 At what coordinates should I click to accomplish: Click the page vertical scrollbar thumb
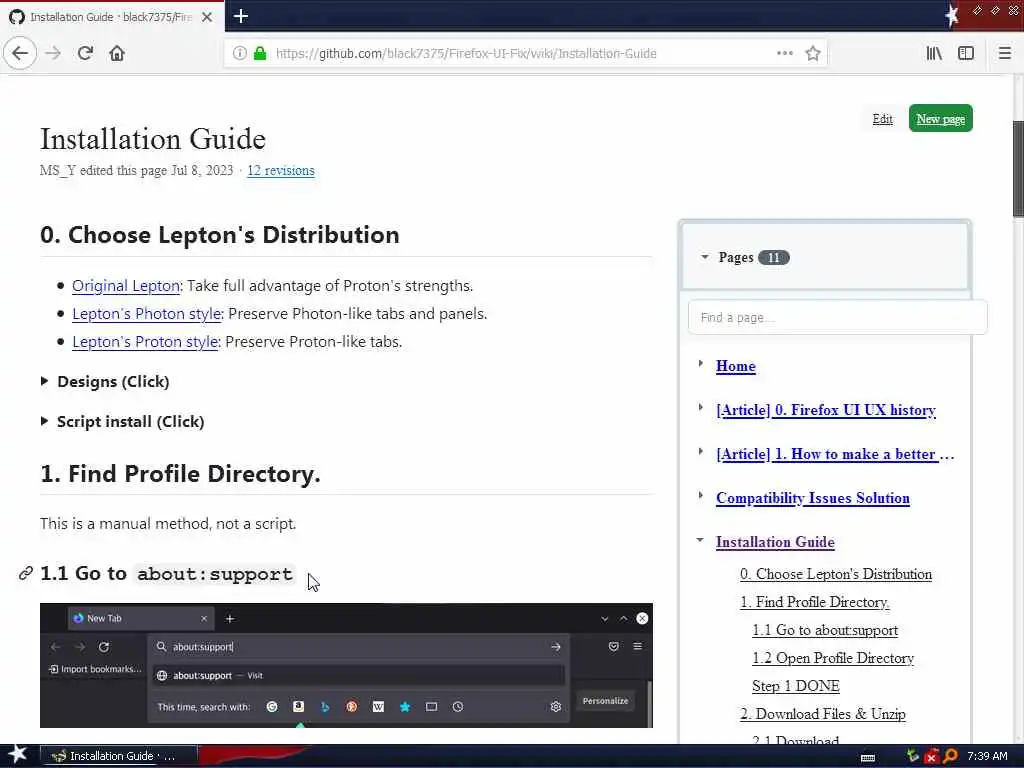pyautogui.click(x=1017, y=168)
